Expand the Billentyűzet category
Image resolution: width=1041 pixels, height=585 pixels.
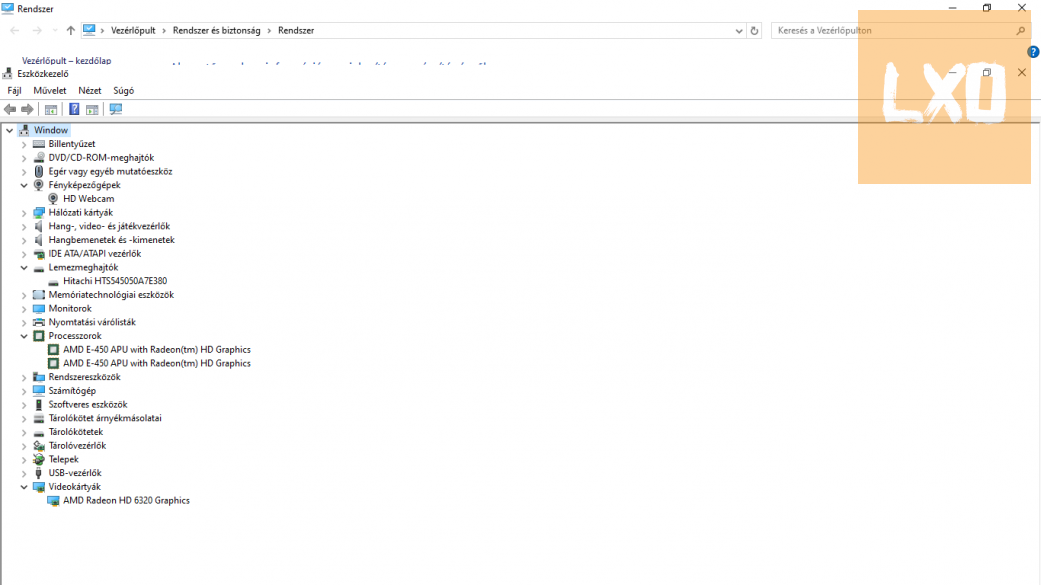point(24,144)
